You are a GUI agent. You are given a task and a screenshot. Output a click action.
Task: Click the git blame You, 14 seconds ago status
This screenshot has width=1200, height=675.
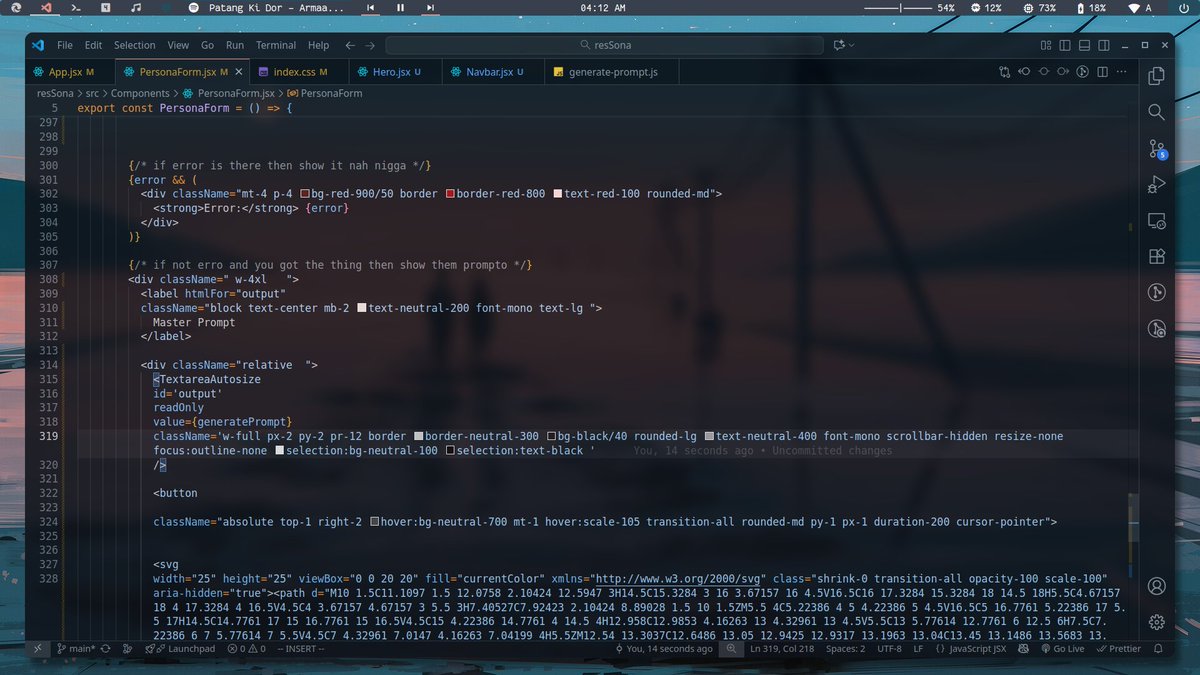(662, 648)
